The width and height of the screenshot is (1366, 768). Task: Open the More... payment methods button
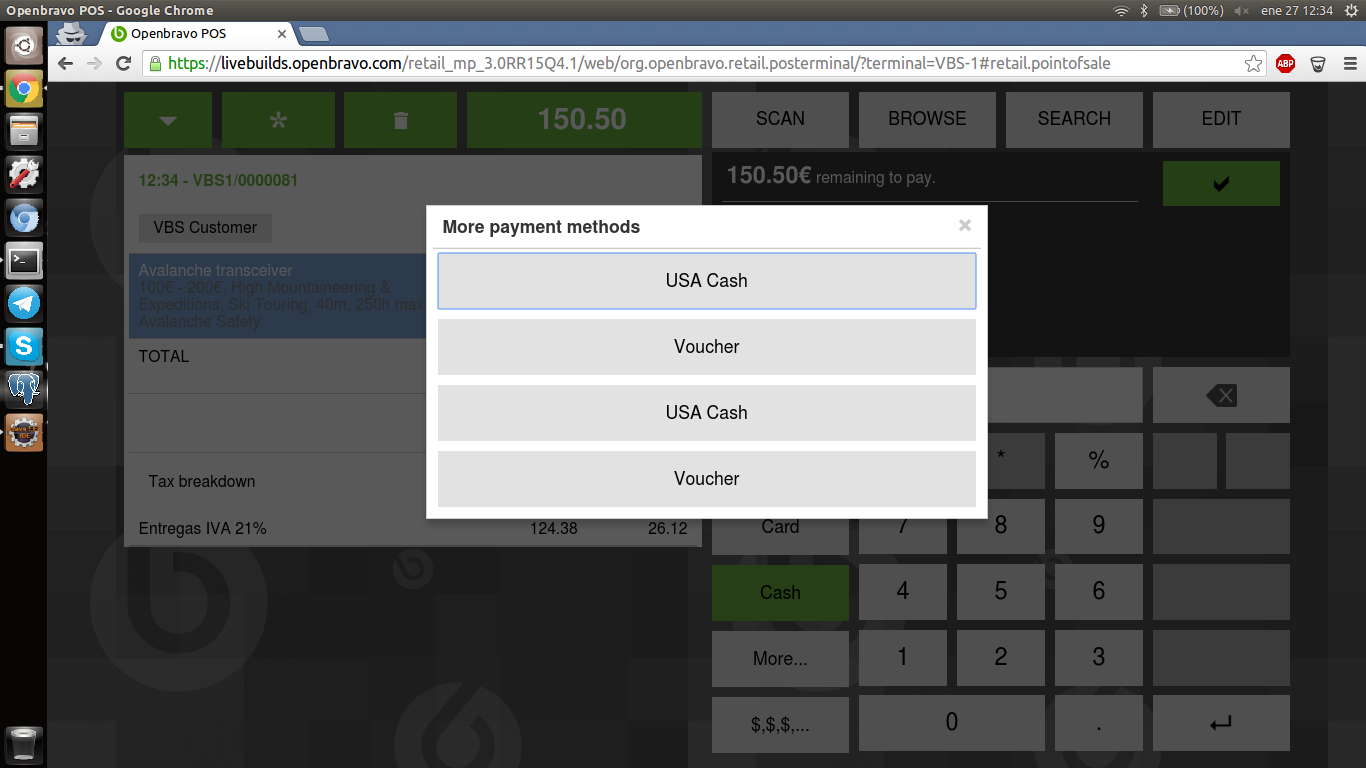click(780, 658)
